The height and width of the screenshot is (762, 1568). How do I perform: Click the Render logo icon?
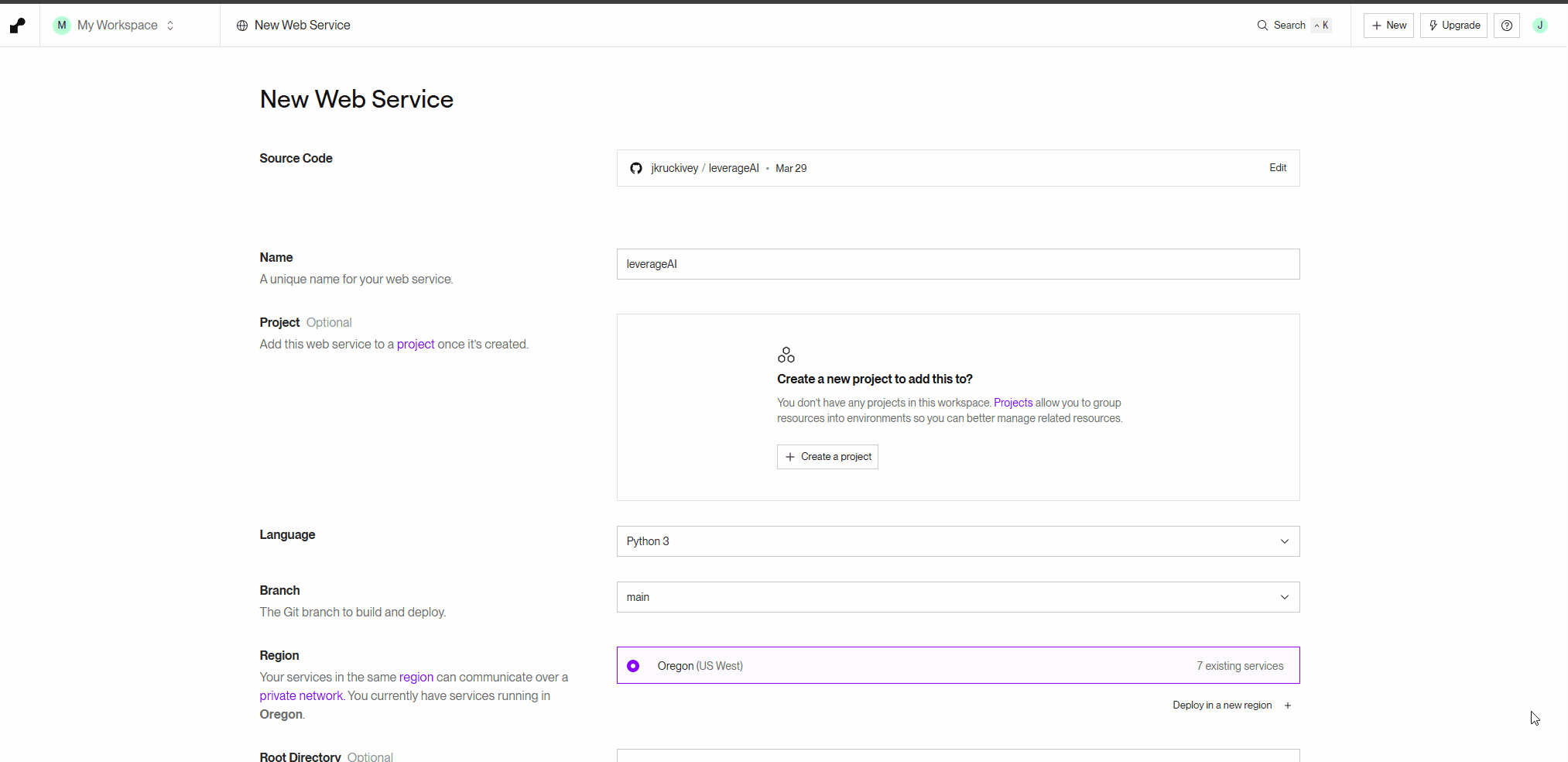[x=18, y=26]
